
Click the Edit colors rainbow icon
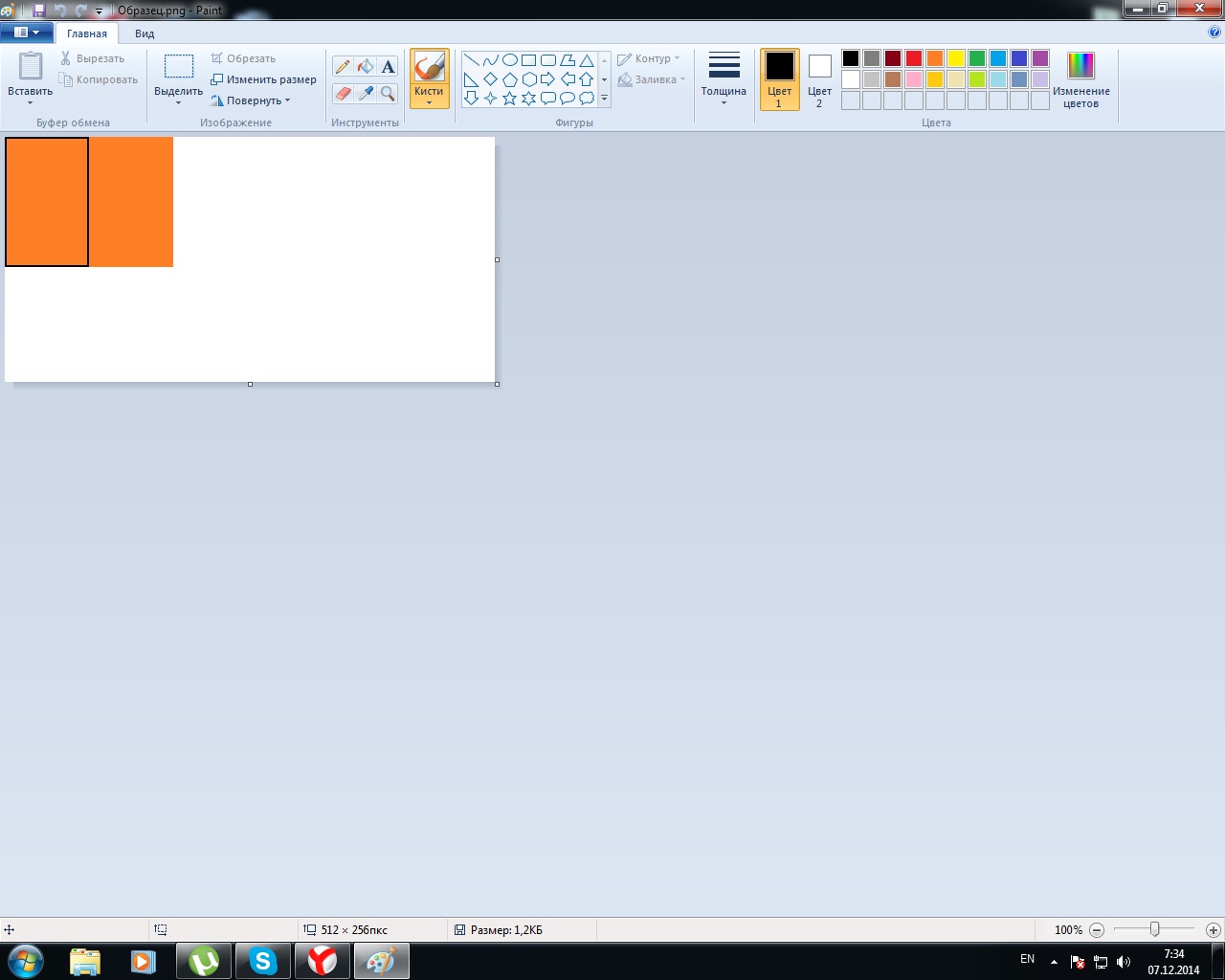[x=1080, y=66]
